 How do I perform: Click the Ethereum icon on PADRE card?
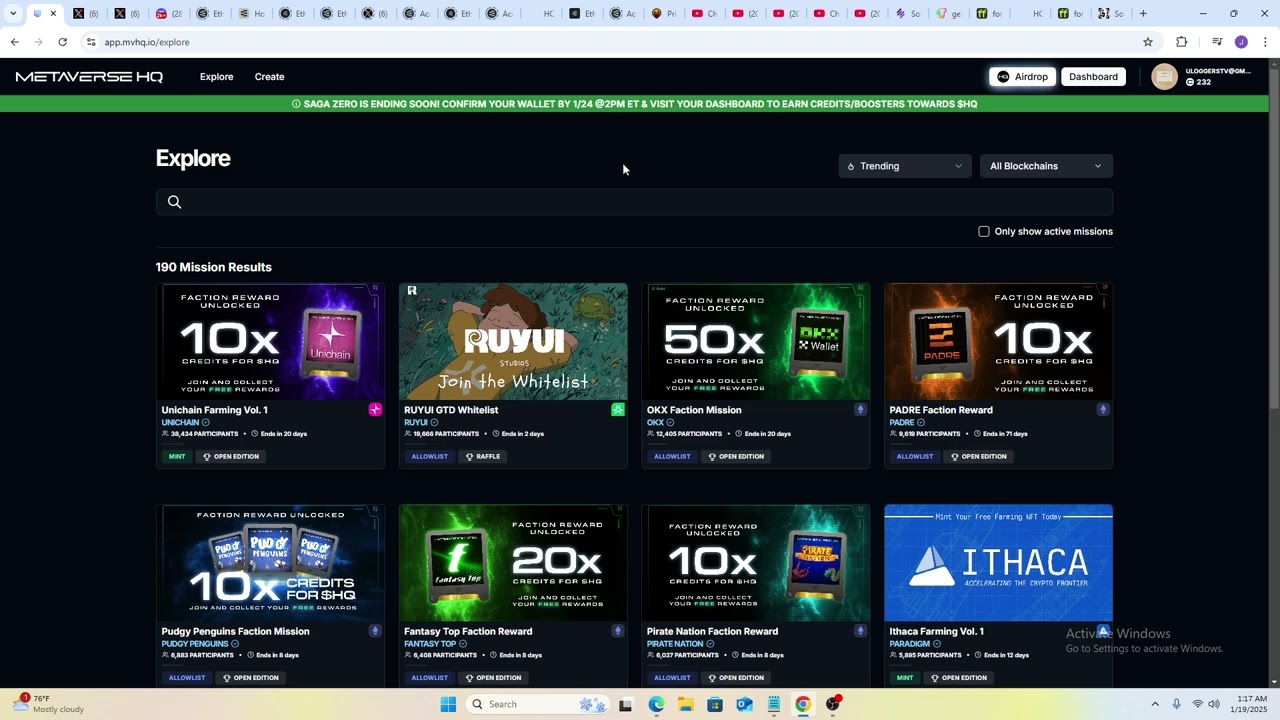pyautogui.click(x=1103, y=409)
